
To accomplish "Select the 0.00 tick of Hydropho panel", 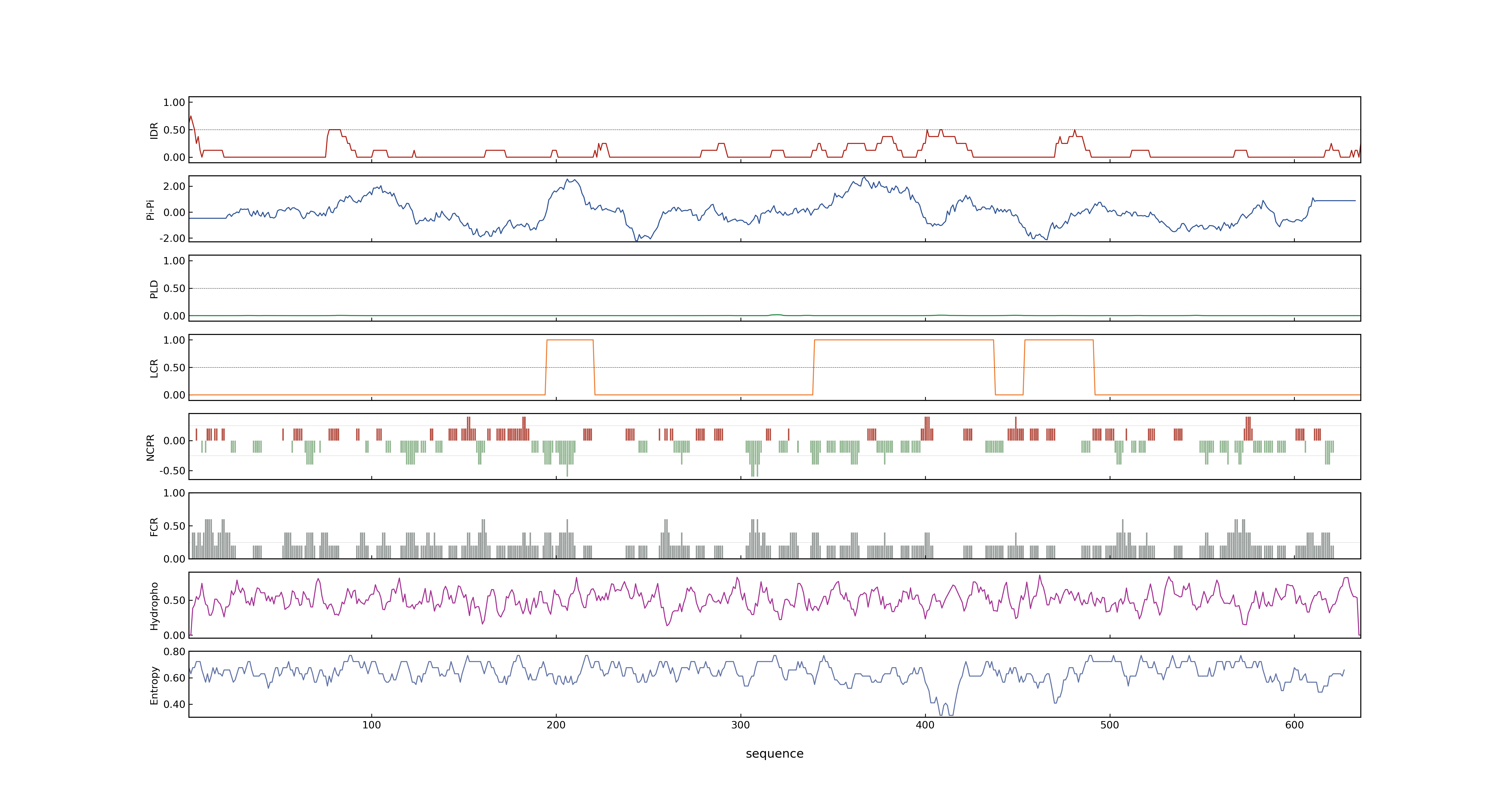I will (174, 635).
